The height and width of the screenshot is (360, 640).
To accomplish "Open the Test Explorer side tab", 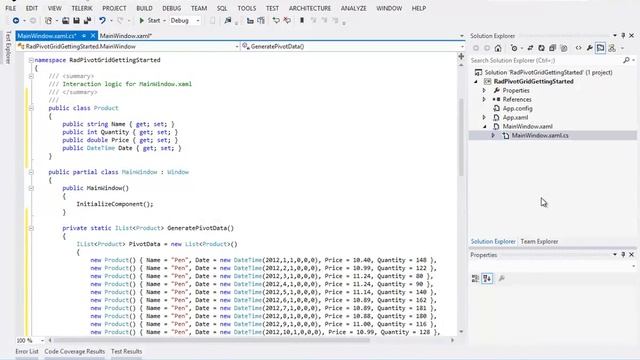I will [8, 47].
